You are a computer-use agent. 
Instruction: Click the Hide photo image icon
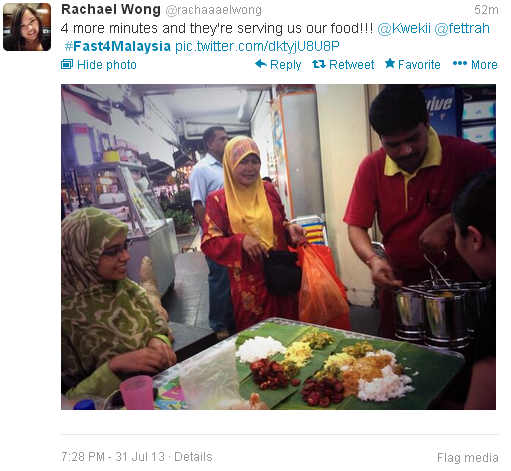coord(67,64)
